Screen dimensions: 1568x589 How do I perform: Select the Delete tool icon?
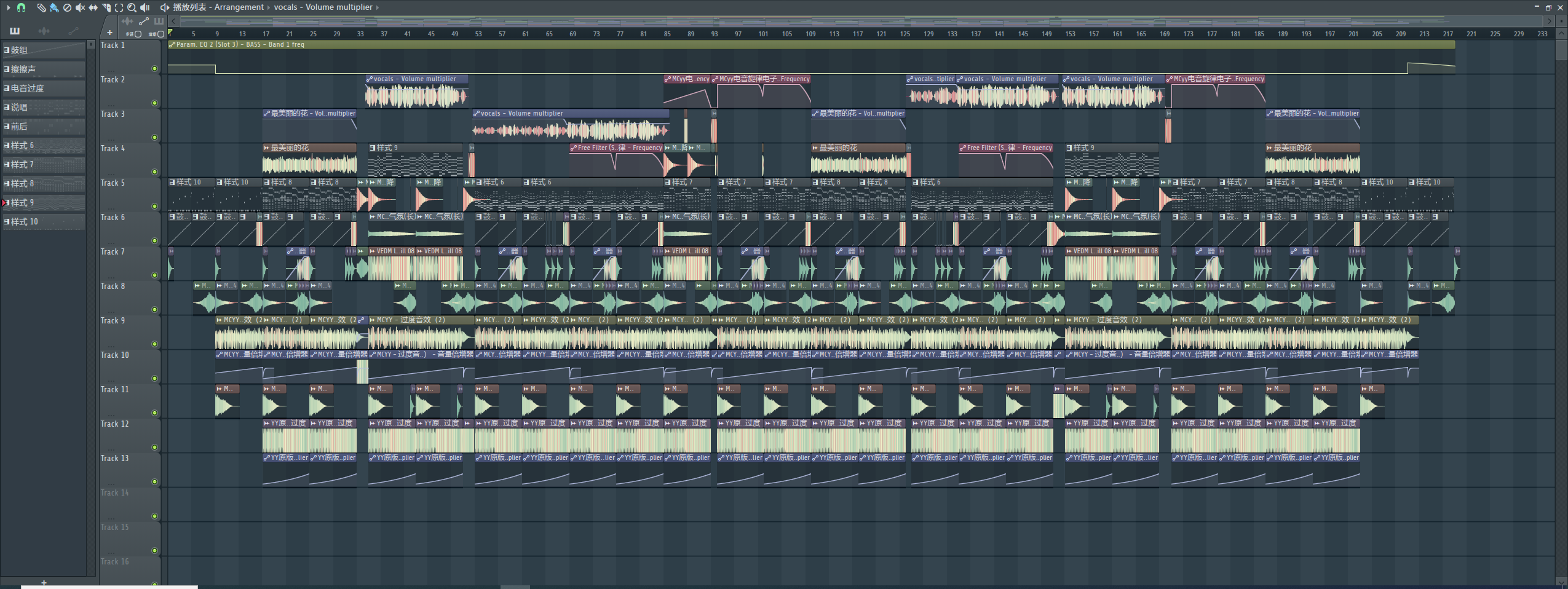click(x=67, y=7)
